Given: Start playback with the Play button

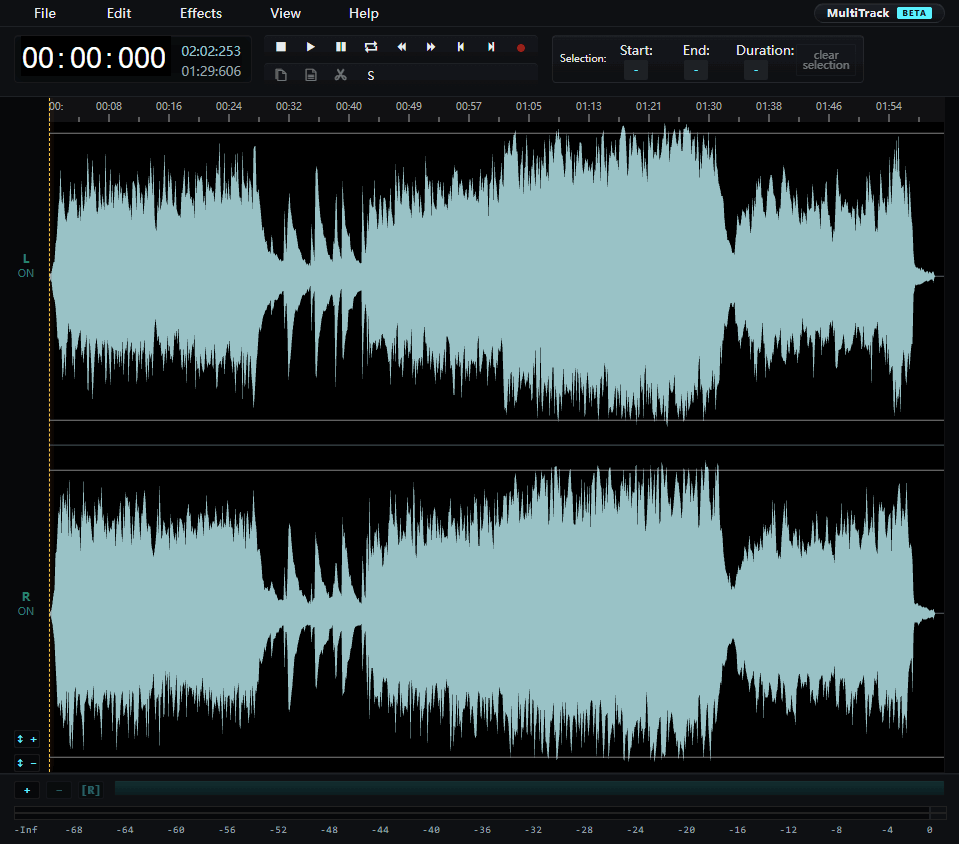Looking at the screenshot, I should [311, 47].
